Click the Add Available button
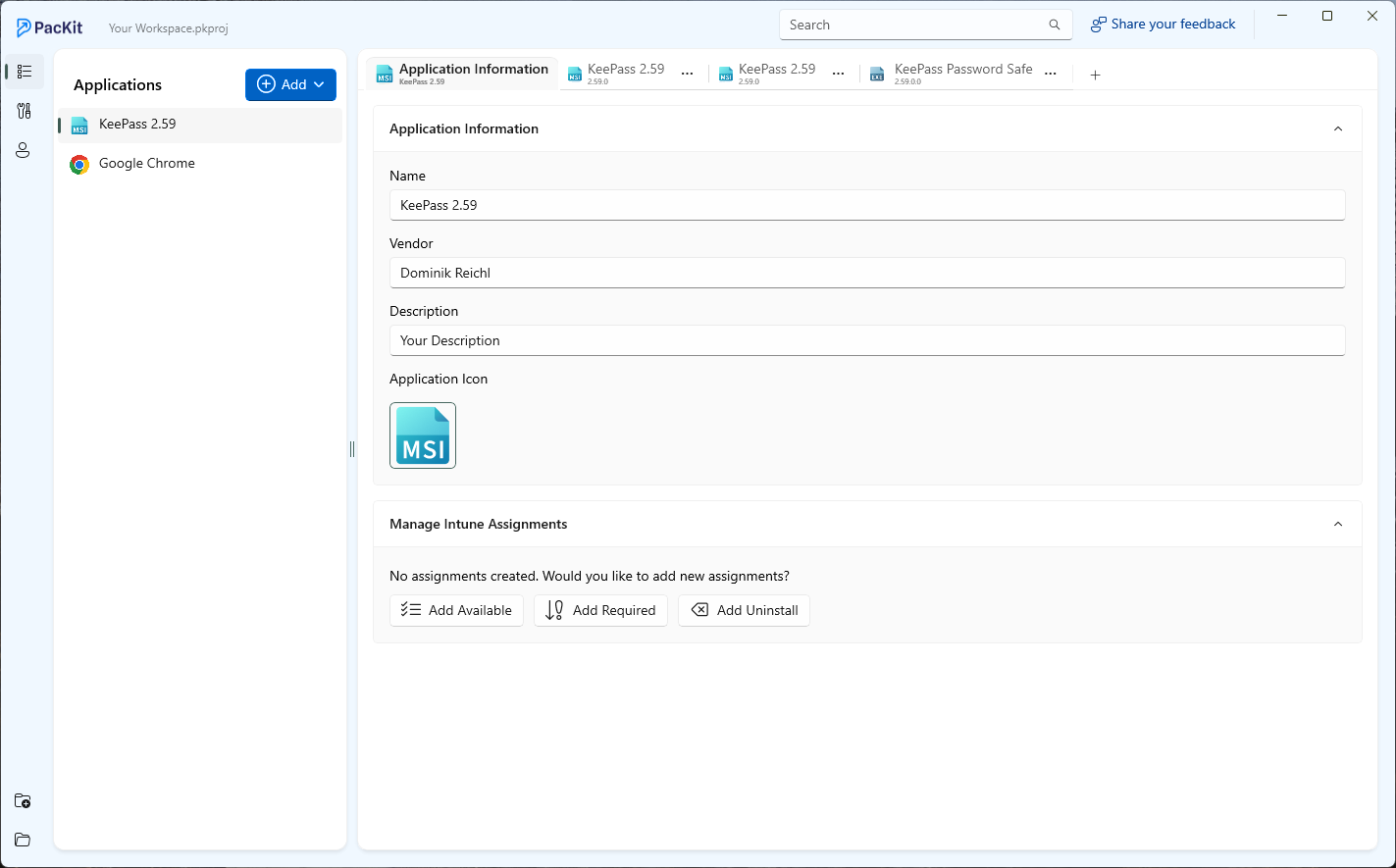Viewport: 1396px width, 868px height. click(x=456, y=610)
